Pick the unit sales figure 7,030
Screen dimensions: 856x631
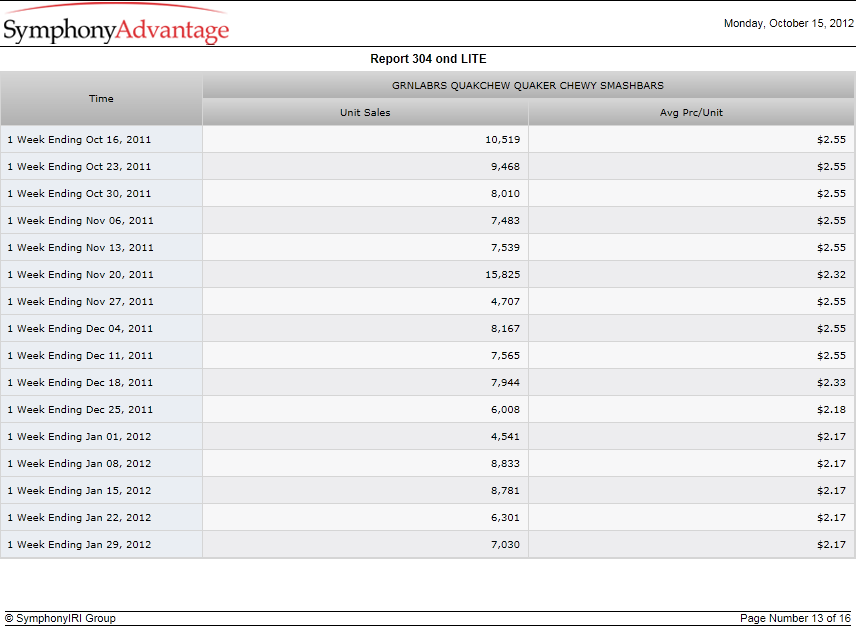coord(506,545)
